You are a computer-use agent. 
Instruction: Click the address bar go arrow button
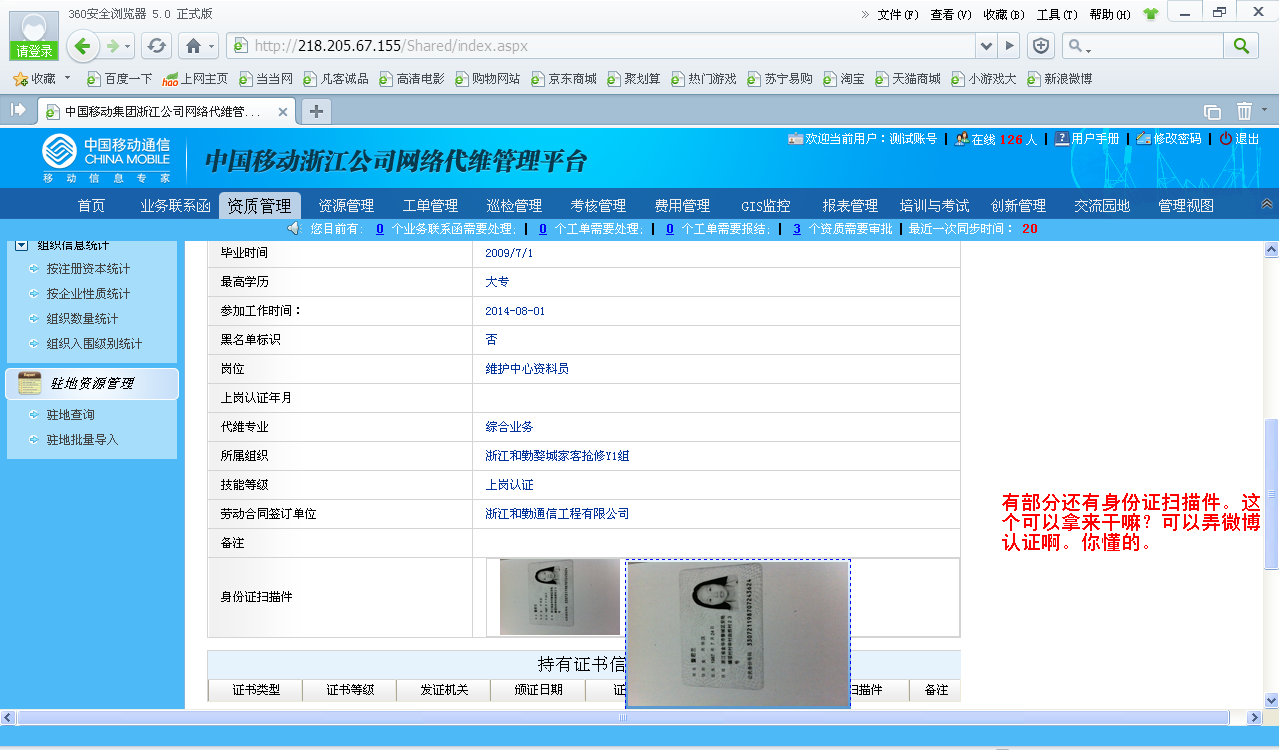1010,46
